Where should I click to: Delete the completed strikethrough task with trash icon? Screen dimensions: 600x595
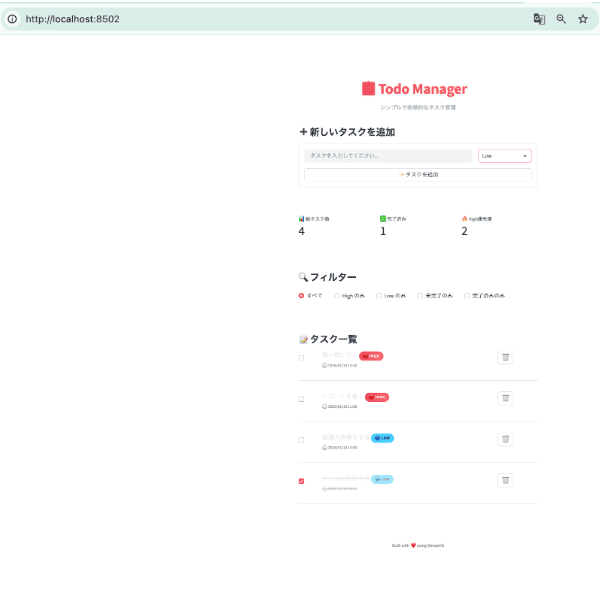point(505,480)
